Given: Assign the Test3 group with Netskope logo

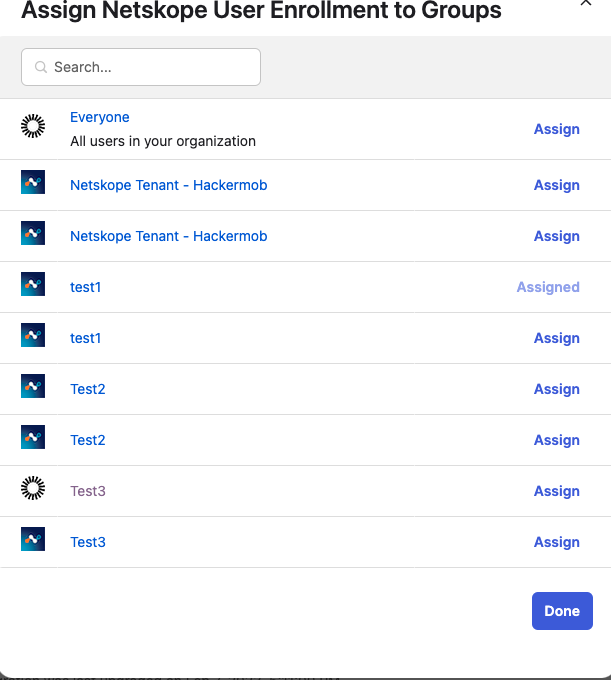Looking at the screenshot, I should point(556,542).
